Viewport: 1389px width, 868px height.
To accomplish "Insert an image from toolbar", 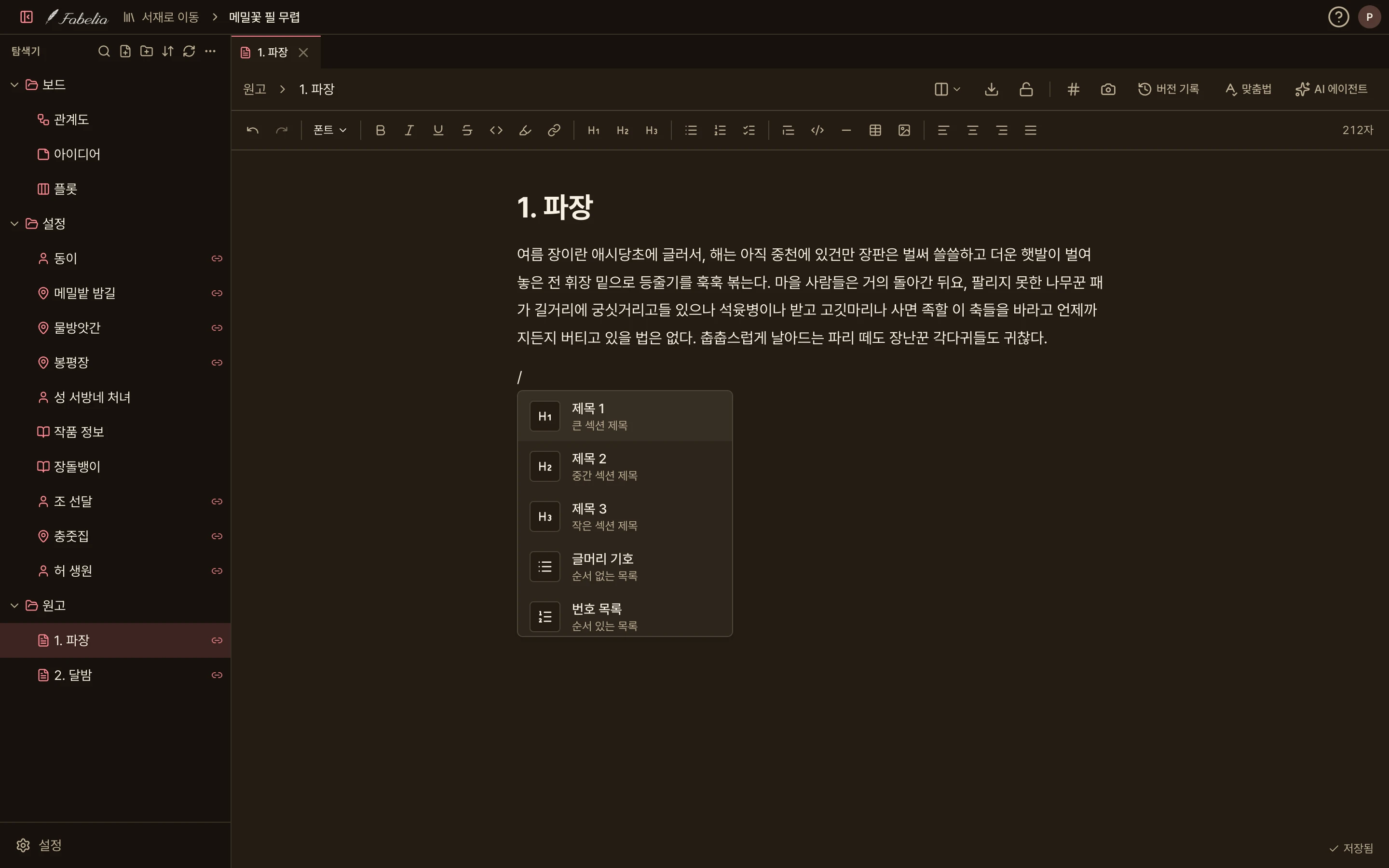I will tap(904, 130).
